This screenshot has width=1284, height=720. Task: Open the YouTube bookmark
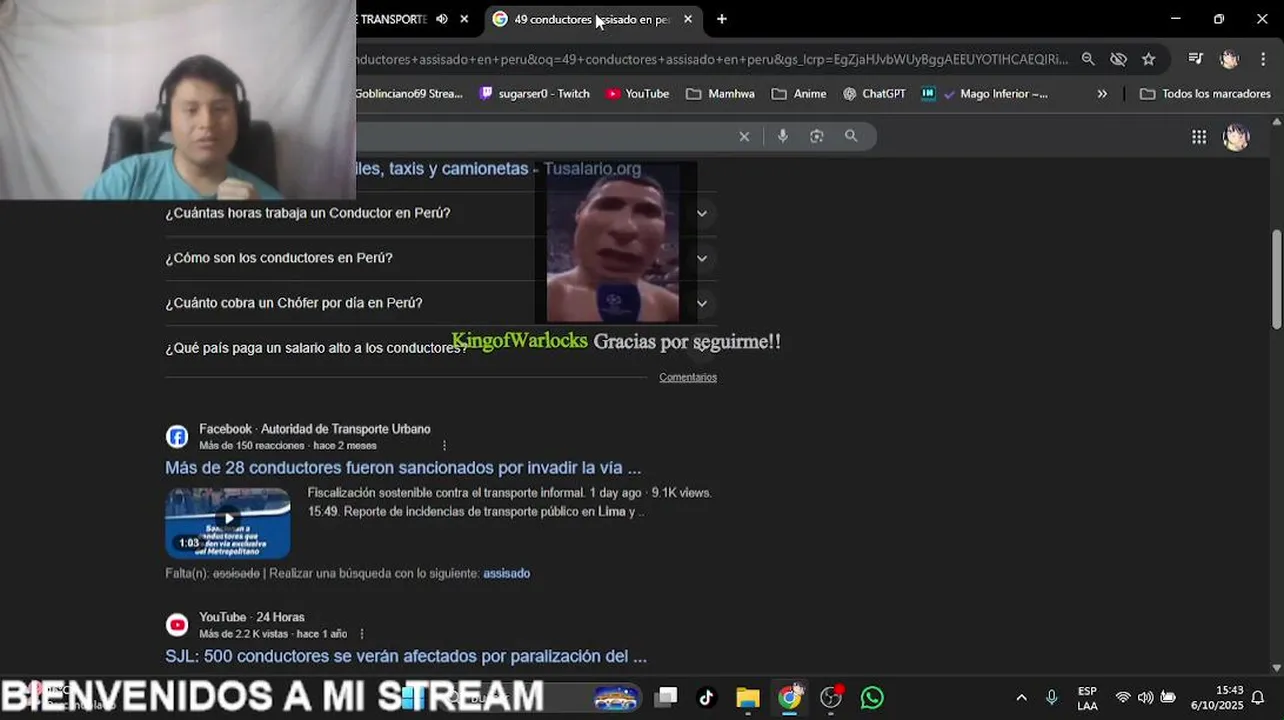pos(637,94)
